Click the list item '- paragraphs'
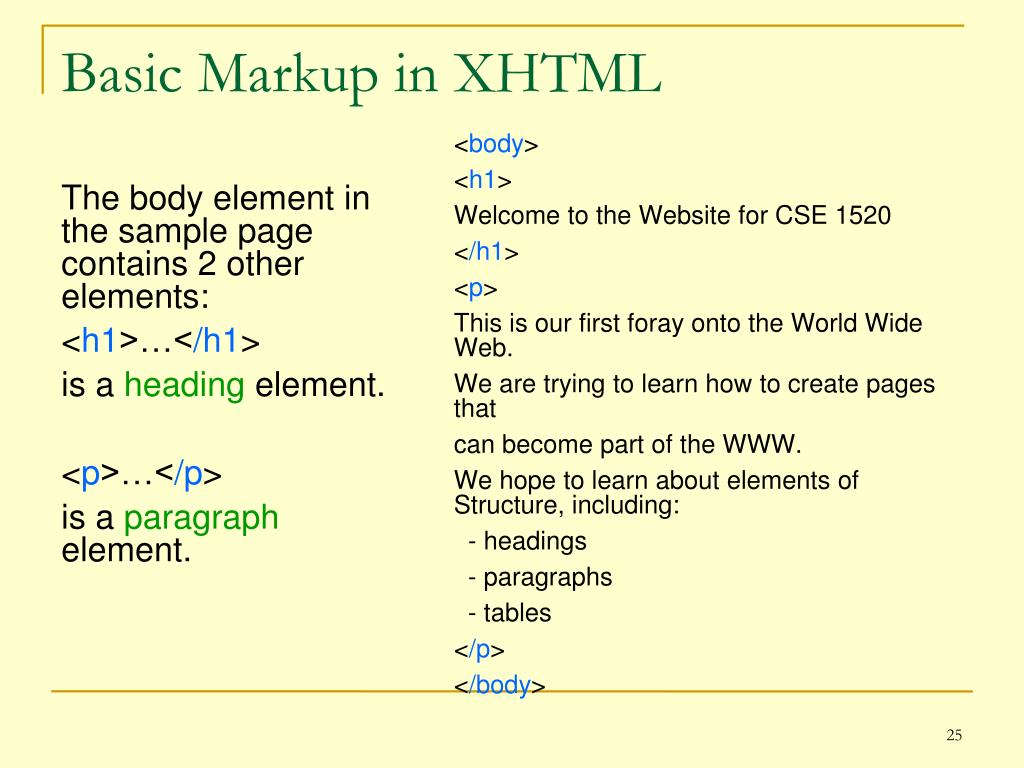1024x768 pixels. (x=540, y=578)
